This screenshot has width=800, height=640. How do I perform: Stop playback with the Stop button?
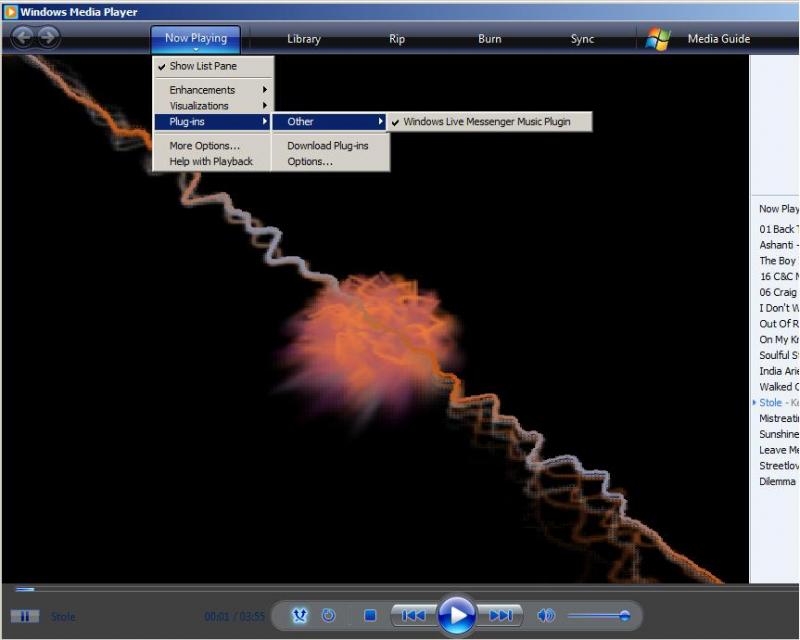coord(370,616)
